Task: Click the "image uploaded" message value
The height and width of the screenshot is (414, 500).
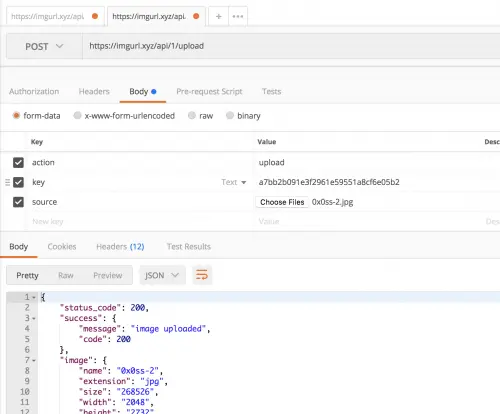Action: 168,329
